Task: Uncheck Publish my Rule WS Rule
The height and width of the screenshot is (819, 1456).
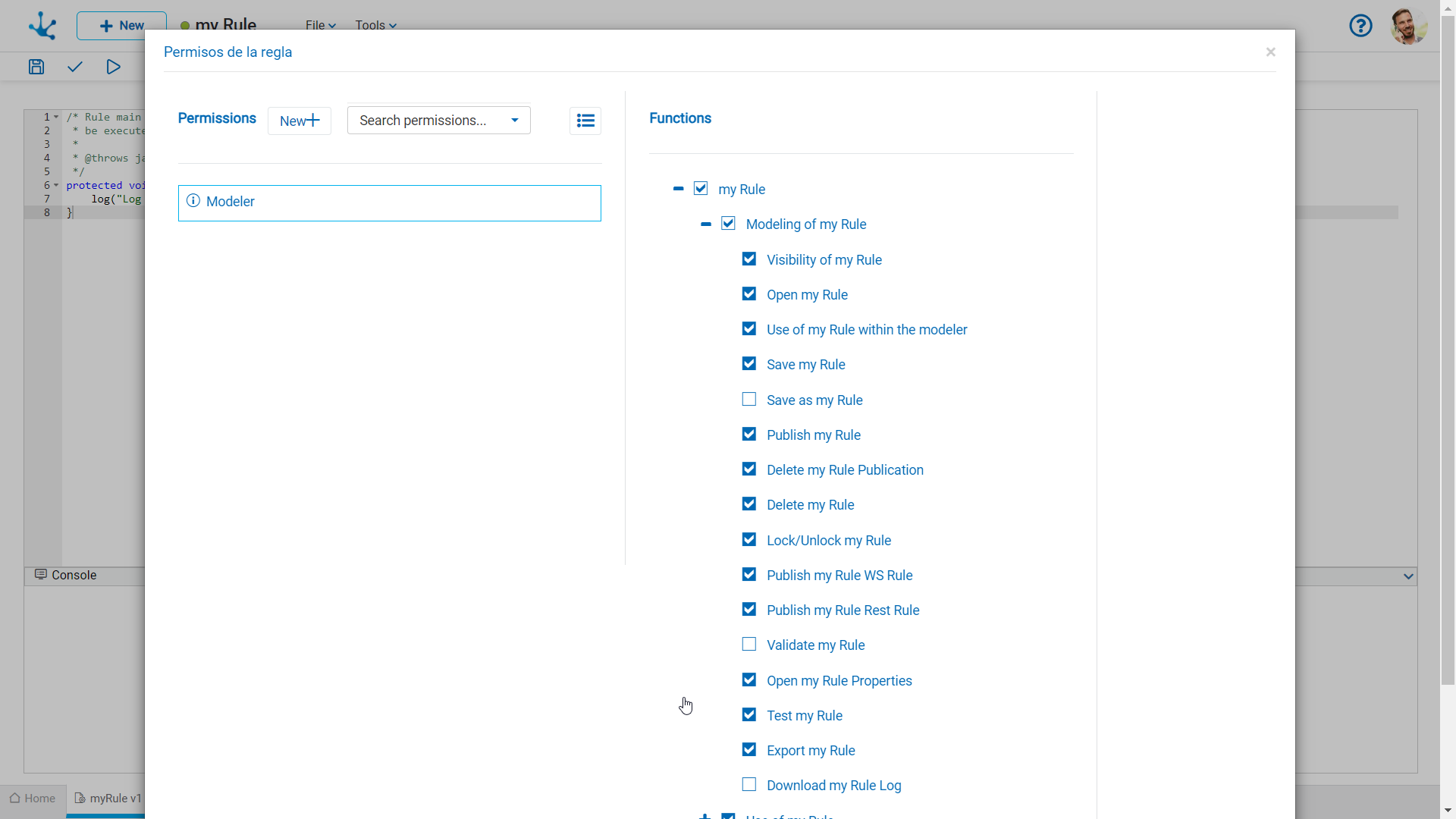Action: point(748,575)
